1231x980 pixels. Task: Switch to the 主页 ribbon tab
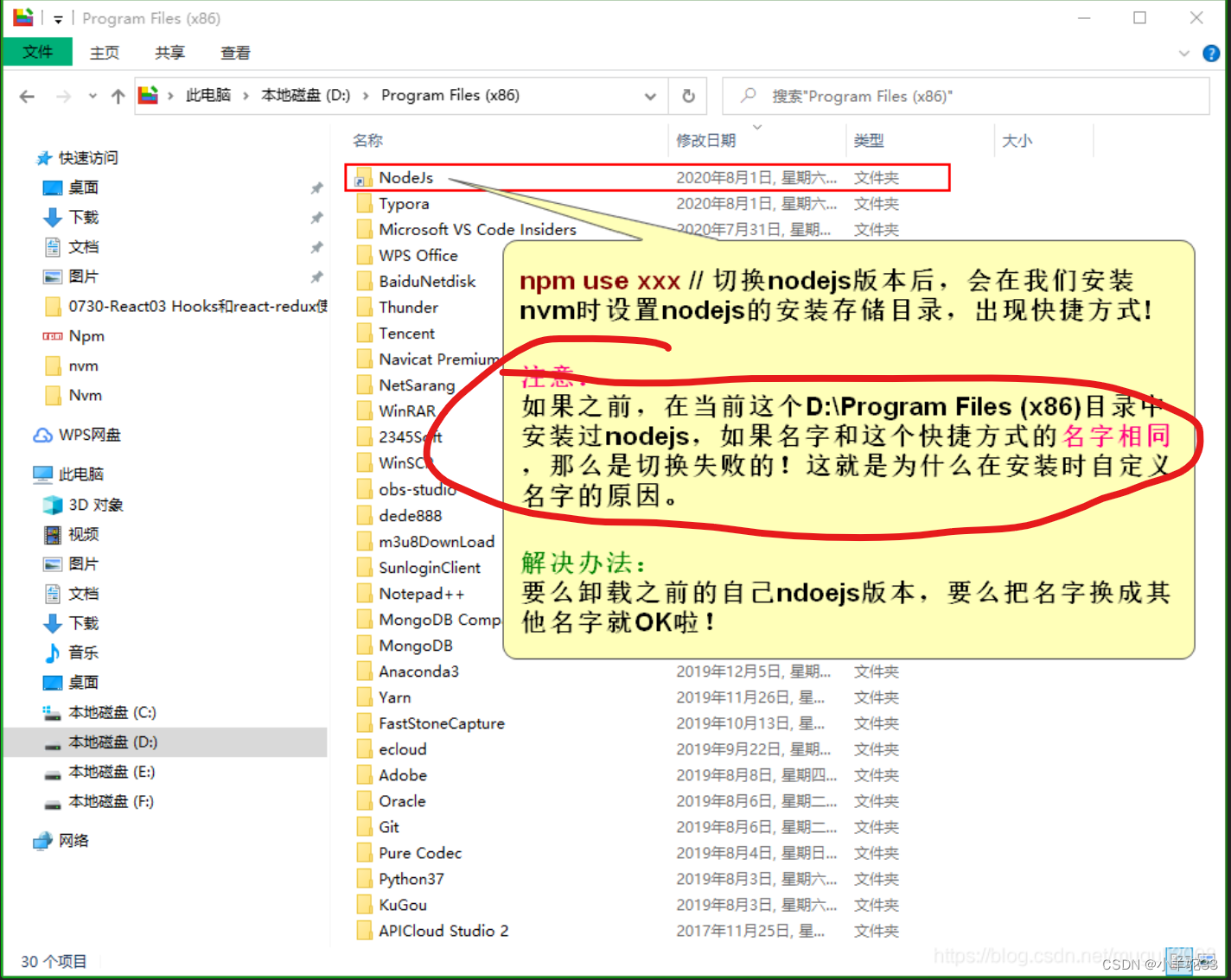coord(105,53)
